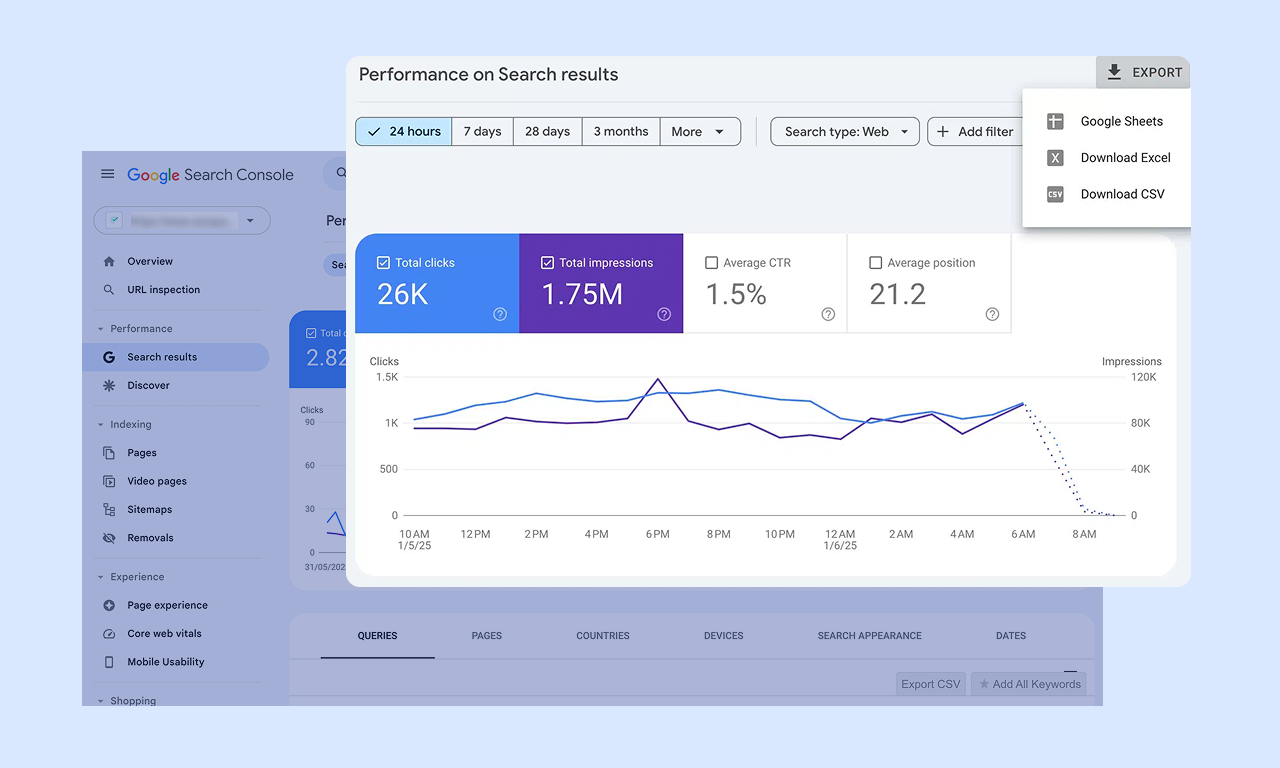Uncheck the Total clicks checkbox
Image resolution: width=1280 pixels, height=768 pixels.
point(383,263)
